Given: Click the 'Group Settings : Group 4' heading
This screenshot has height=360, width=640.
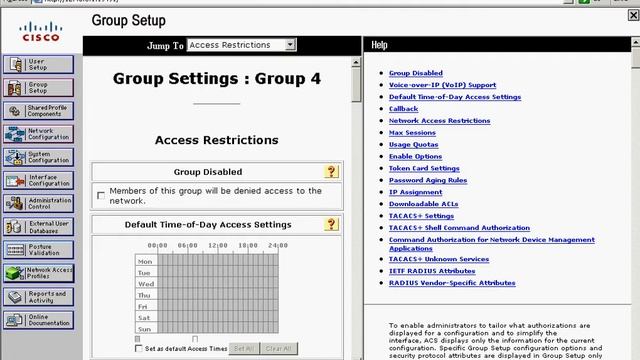Looking at the screenshot, I should [217, 78].
